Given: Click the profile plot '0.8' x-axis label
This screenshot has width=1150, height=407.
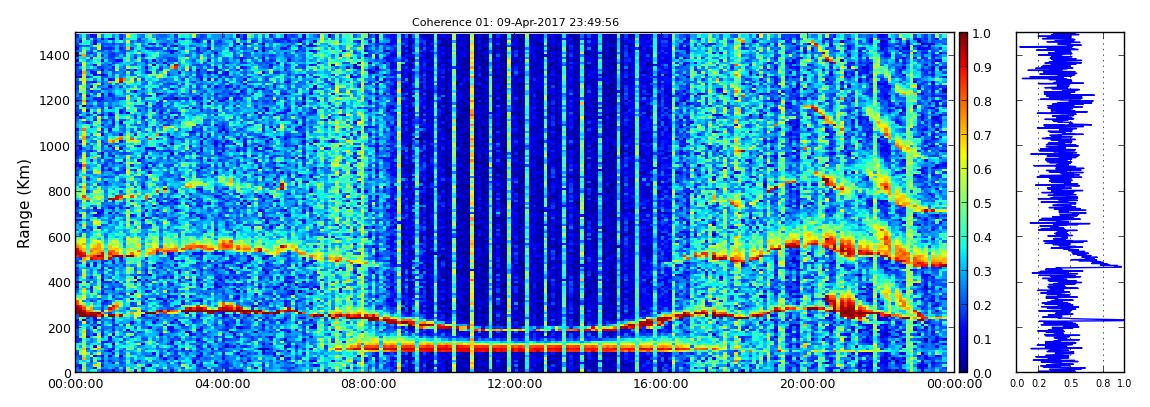Looking at the screenshot, I should (1104, 384).
